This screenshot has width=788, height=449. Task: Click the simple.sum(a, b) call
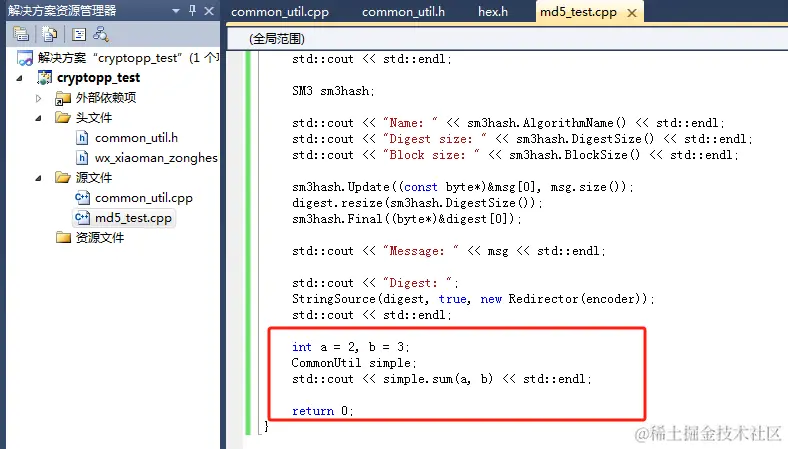(x=438, y=379)
